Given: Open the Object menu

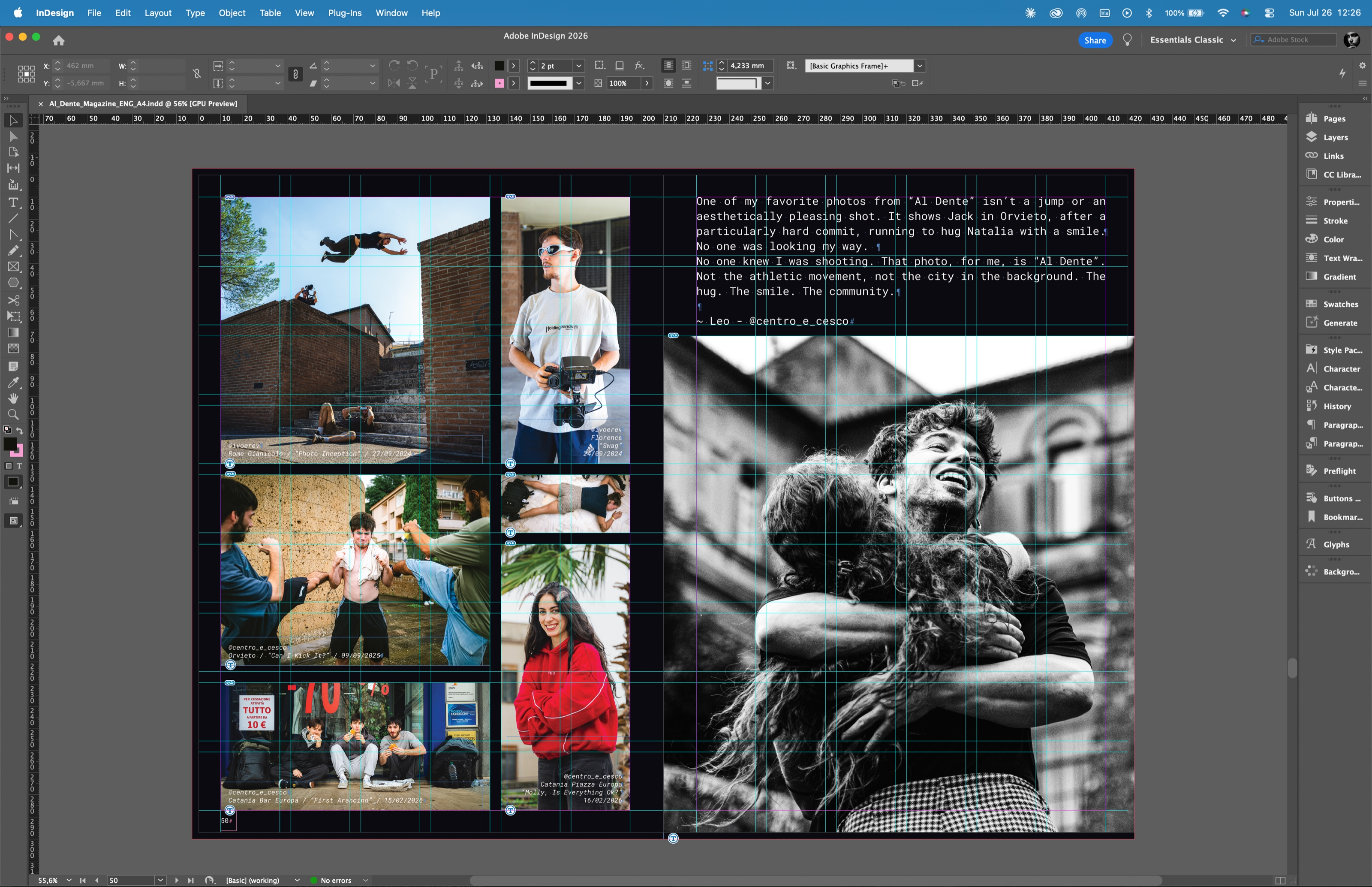Looking at the screenshot, I should tap(232, 13).
